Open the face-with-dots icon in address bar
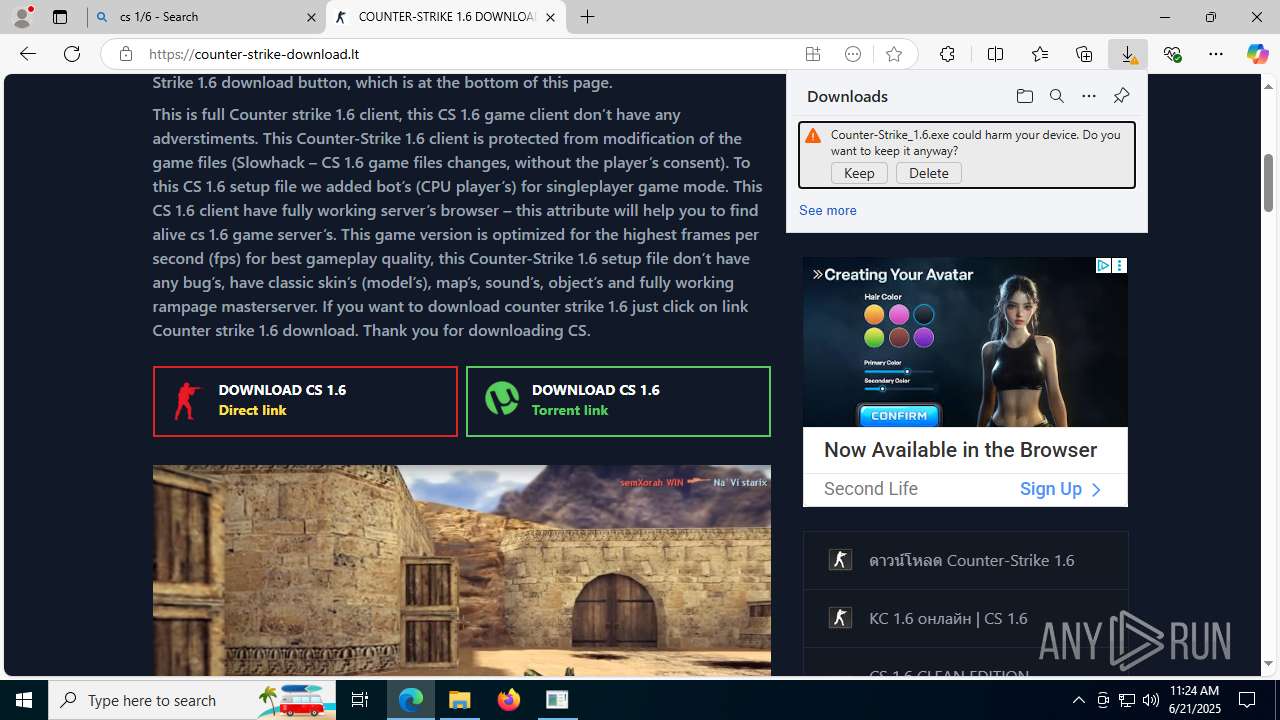Viewport: 1280px width, 720px height. pyautogui.click(x=853, y=54)
